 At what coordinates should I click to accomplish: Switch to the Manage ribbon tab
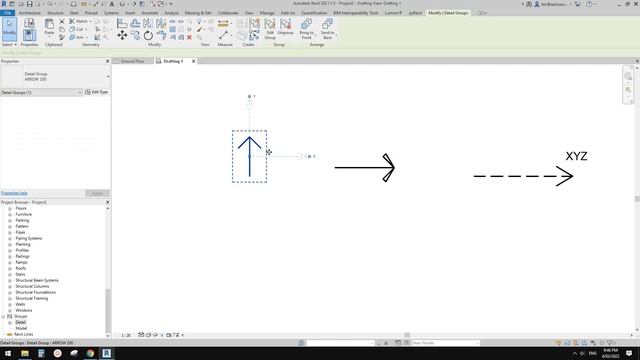[267, 13]
